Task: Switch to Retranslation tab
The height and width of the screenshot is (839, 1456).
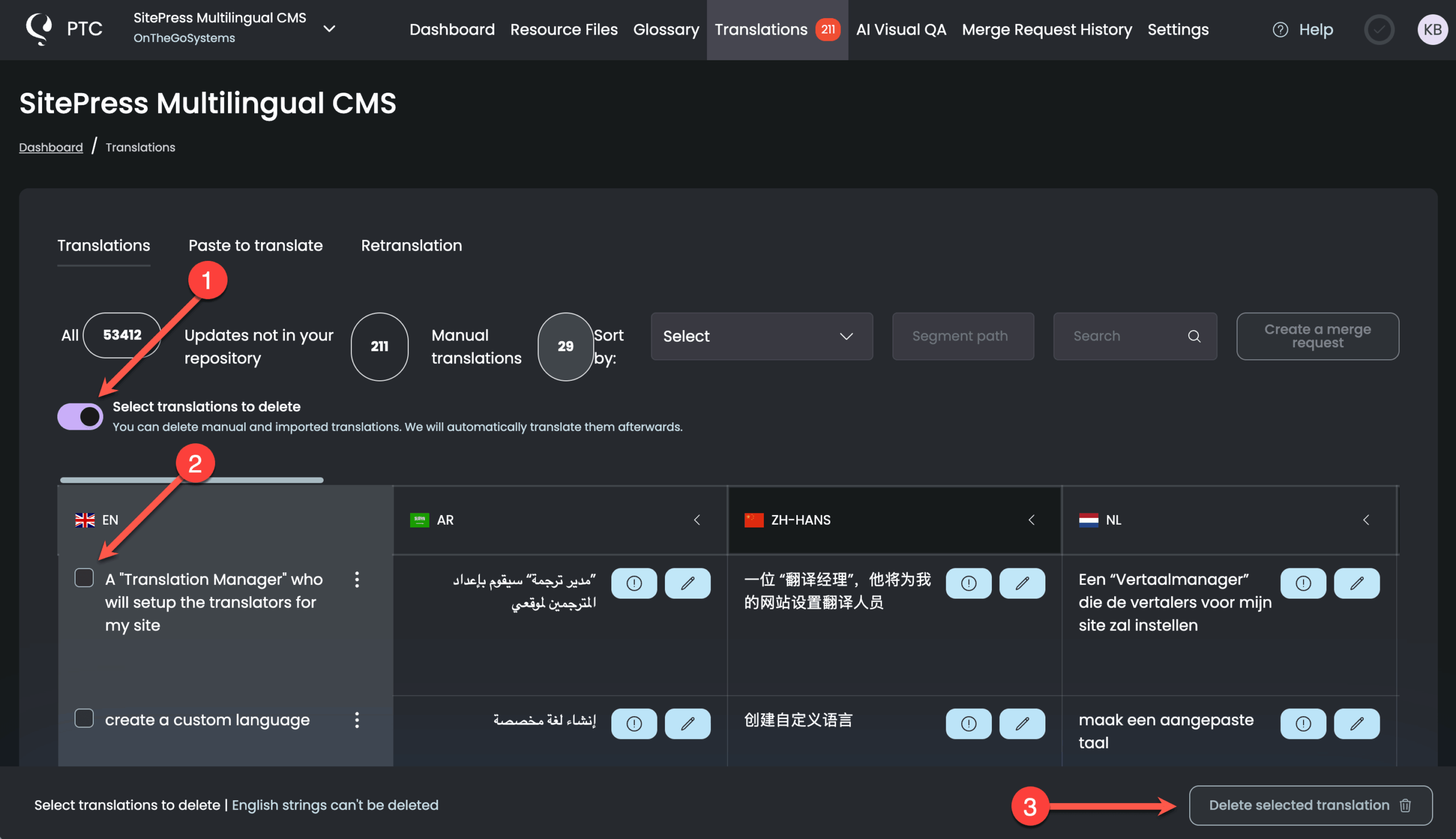Action: pyautogui.click(x=412, y=246)
